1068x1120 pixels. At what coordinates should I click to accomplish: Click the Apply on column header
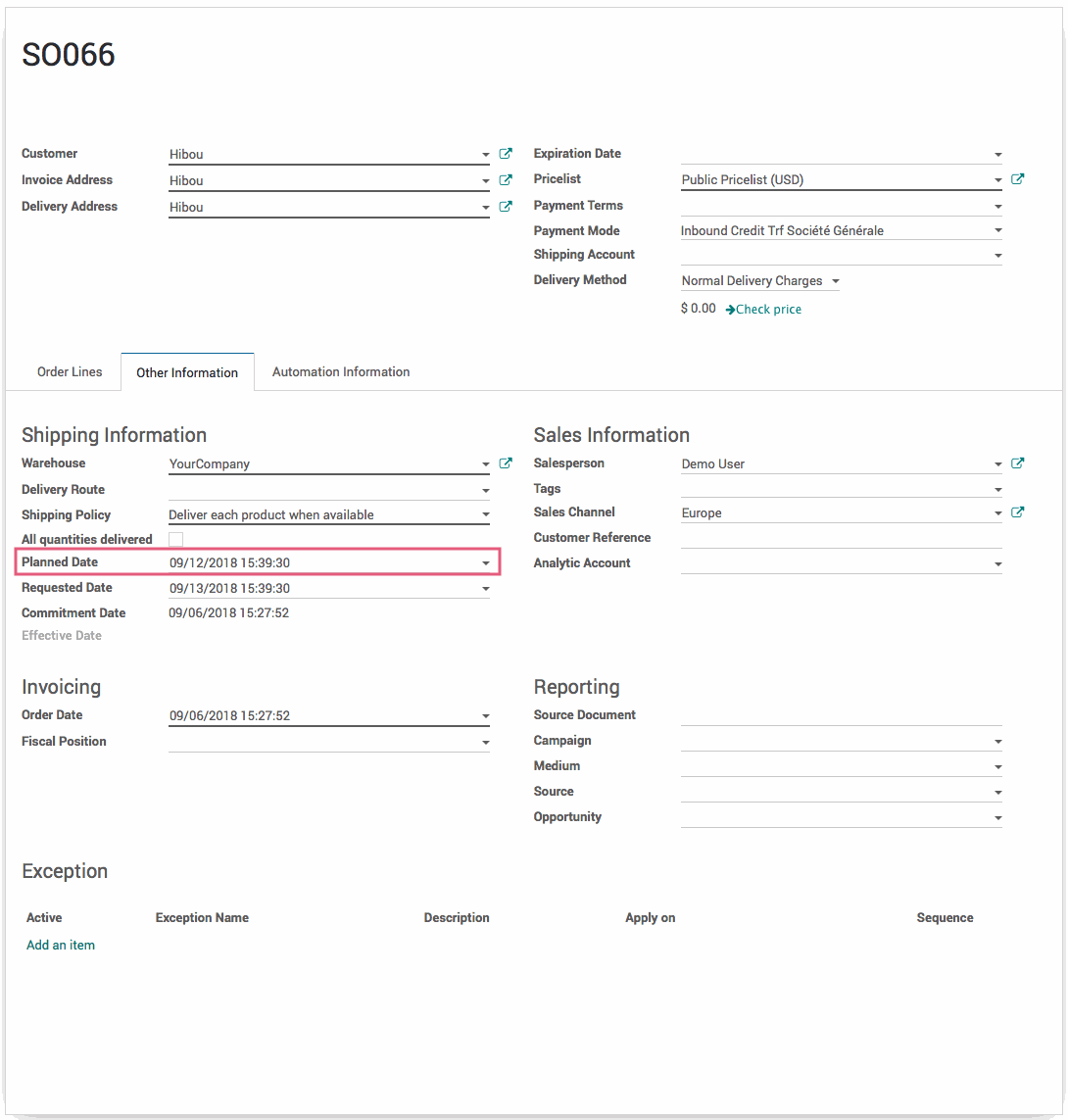pos(650,918)
